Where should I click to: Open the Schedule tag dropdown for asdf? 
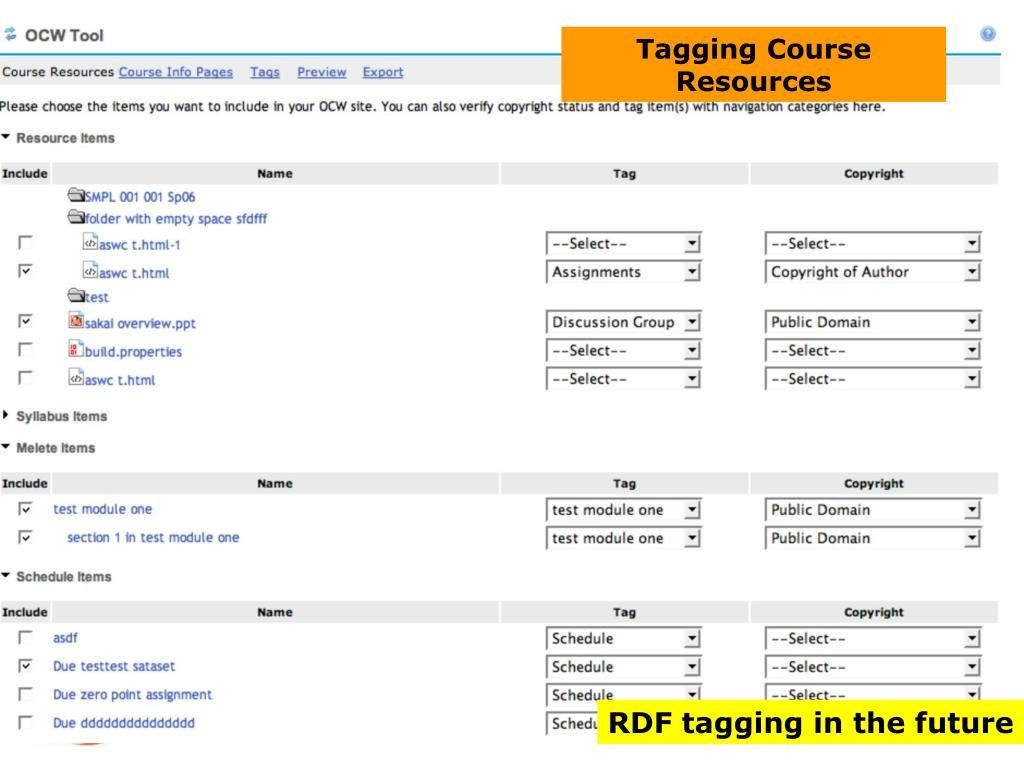(623, 638)
